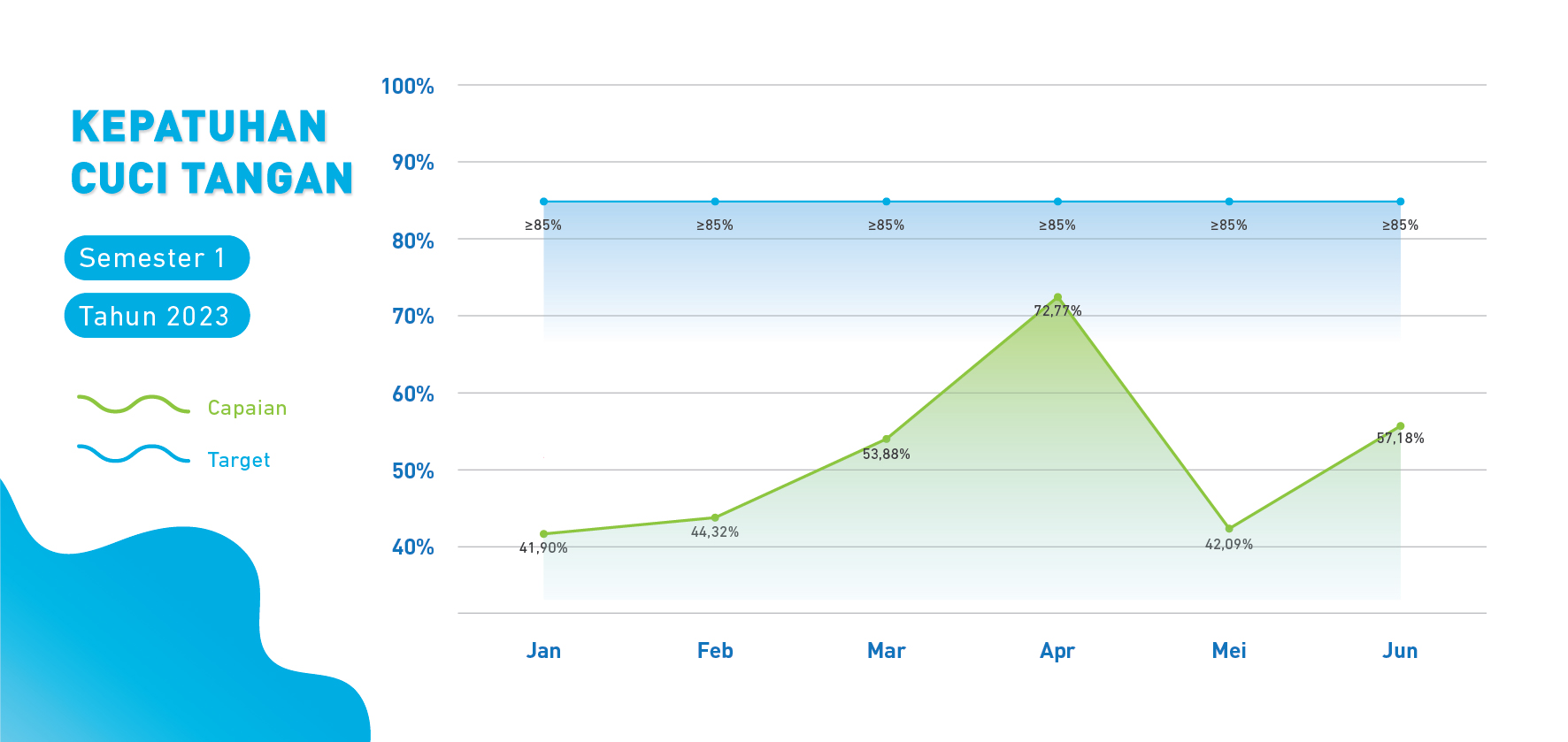Click the KEPATUHAN CUCI TANGAN title
Viewport: 1568px width, 742px height.
coord(211,152)
